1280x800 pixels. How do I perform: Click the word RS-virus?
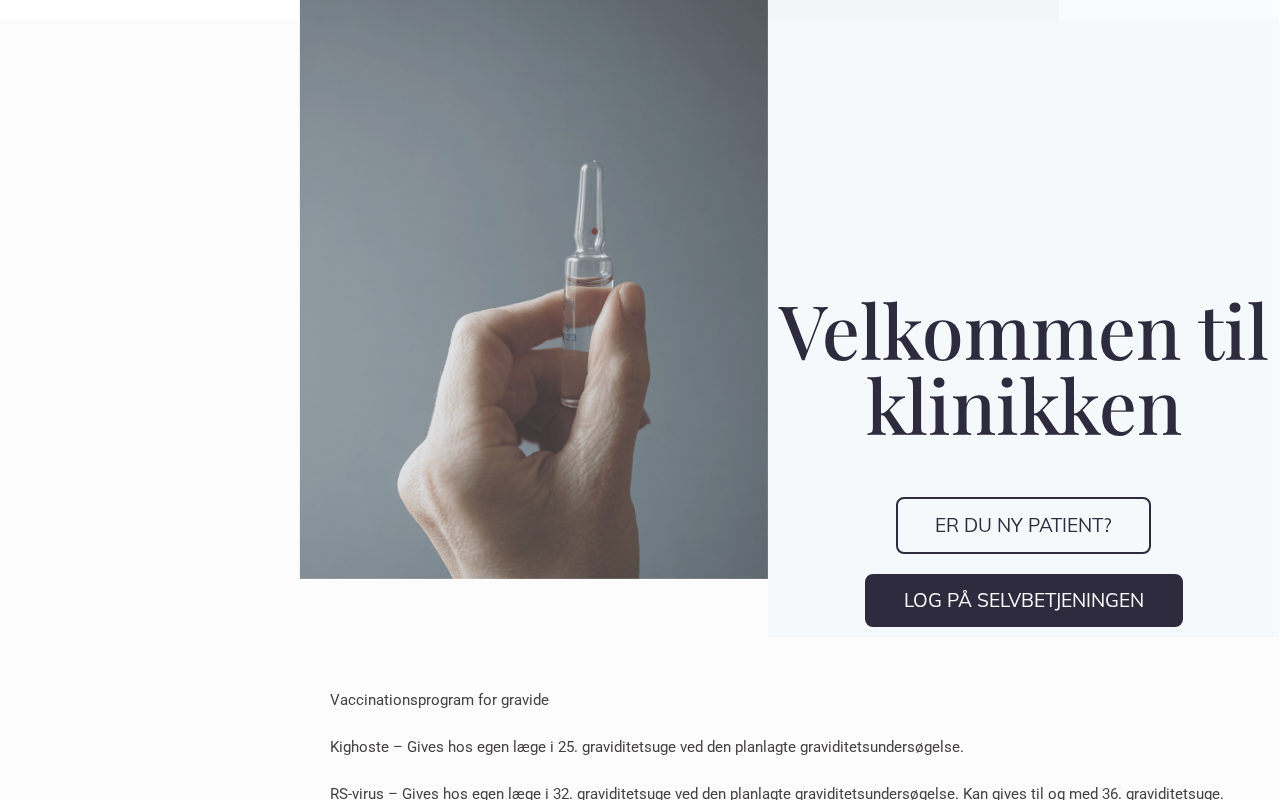click(x=357, y=793)
